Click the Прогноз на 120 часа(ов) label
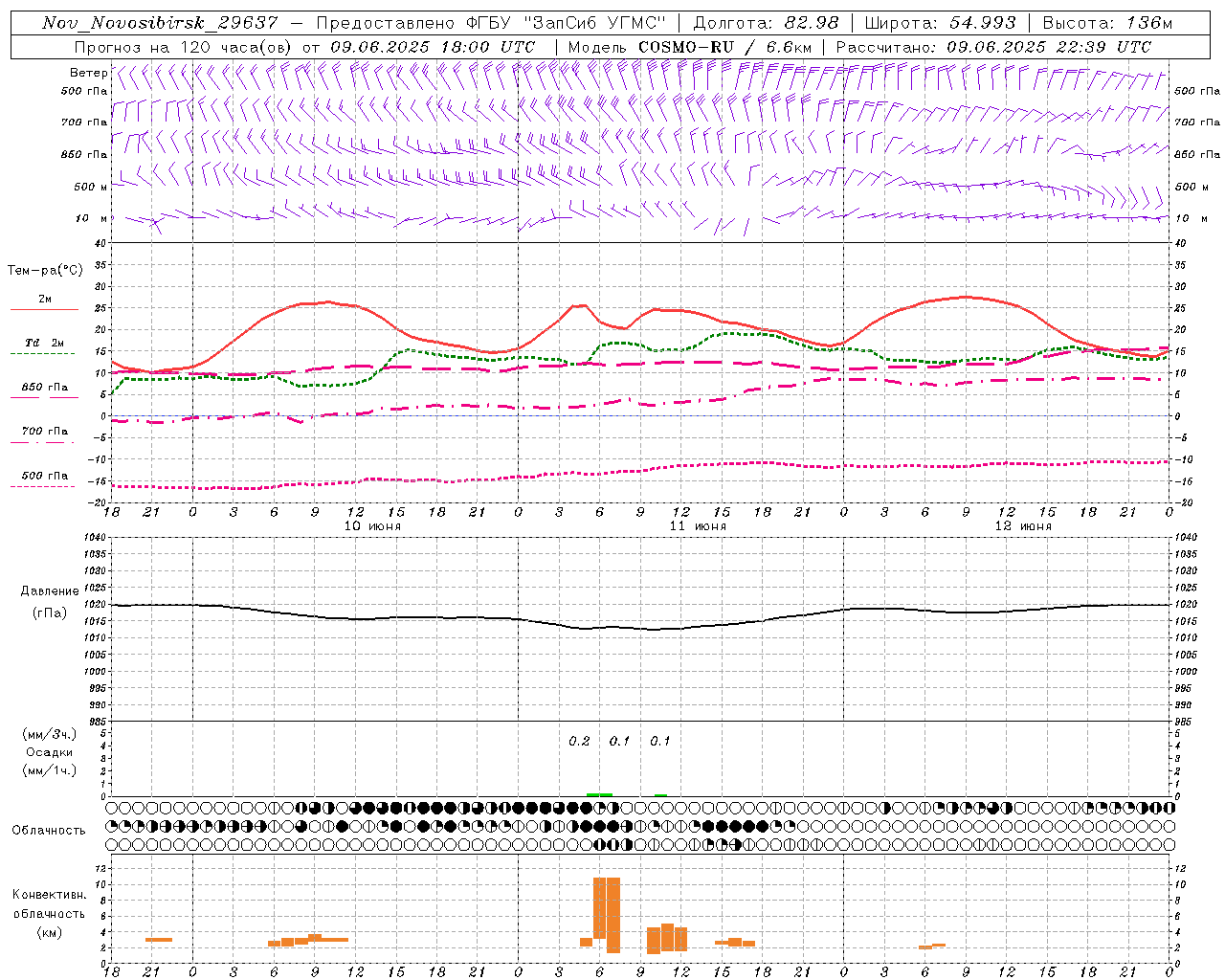 [x=184, y=47]
